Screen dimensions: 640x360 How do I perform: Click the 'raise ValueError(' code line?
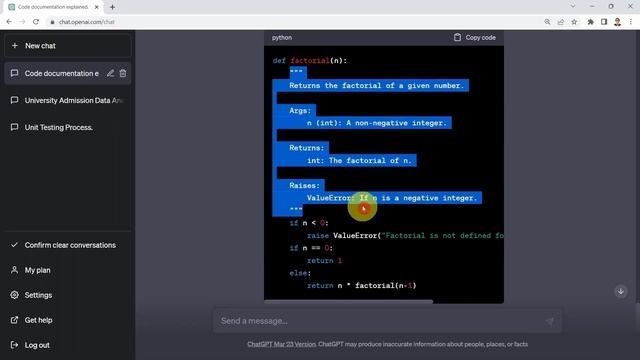click(405, 236)
